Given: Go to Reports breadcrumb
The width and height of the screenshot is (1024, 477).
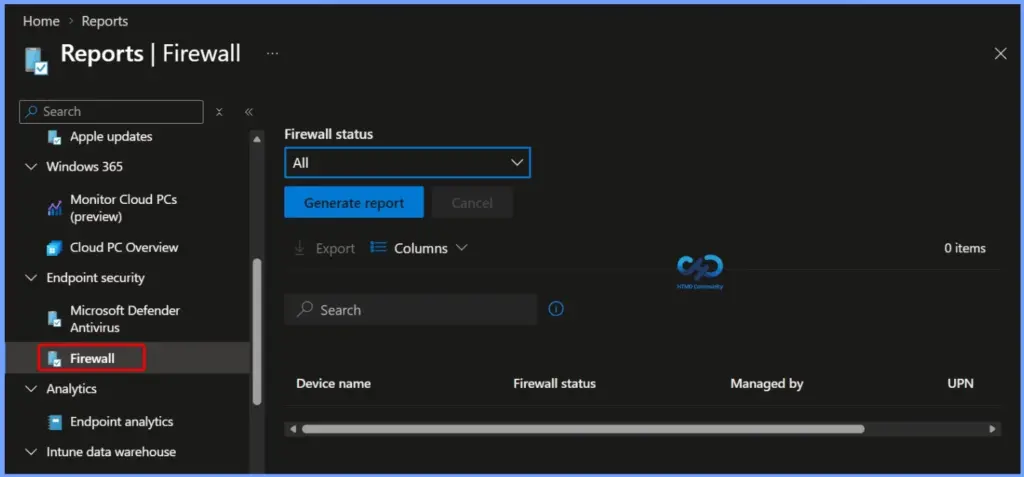Looking at the screenshot, I should 104,21.
